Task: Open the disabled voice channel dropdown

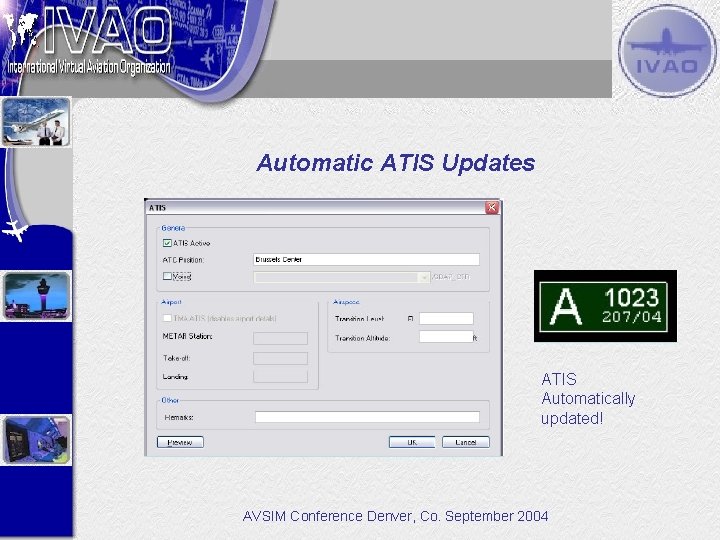Action: pyautogui.click(x=342, y=277)
